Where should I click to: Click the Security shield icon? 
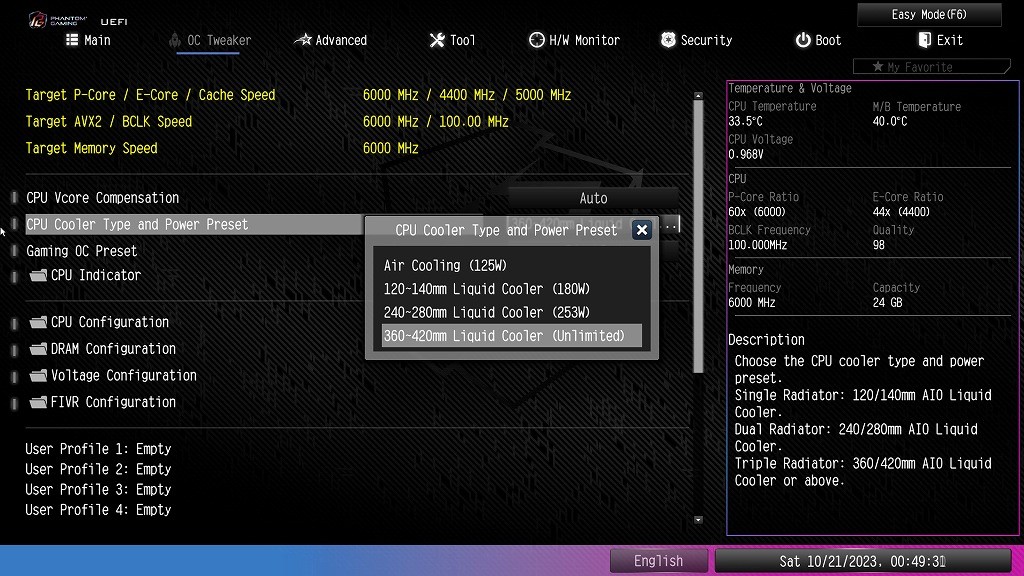point(668,40)
